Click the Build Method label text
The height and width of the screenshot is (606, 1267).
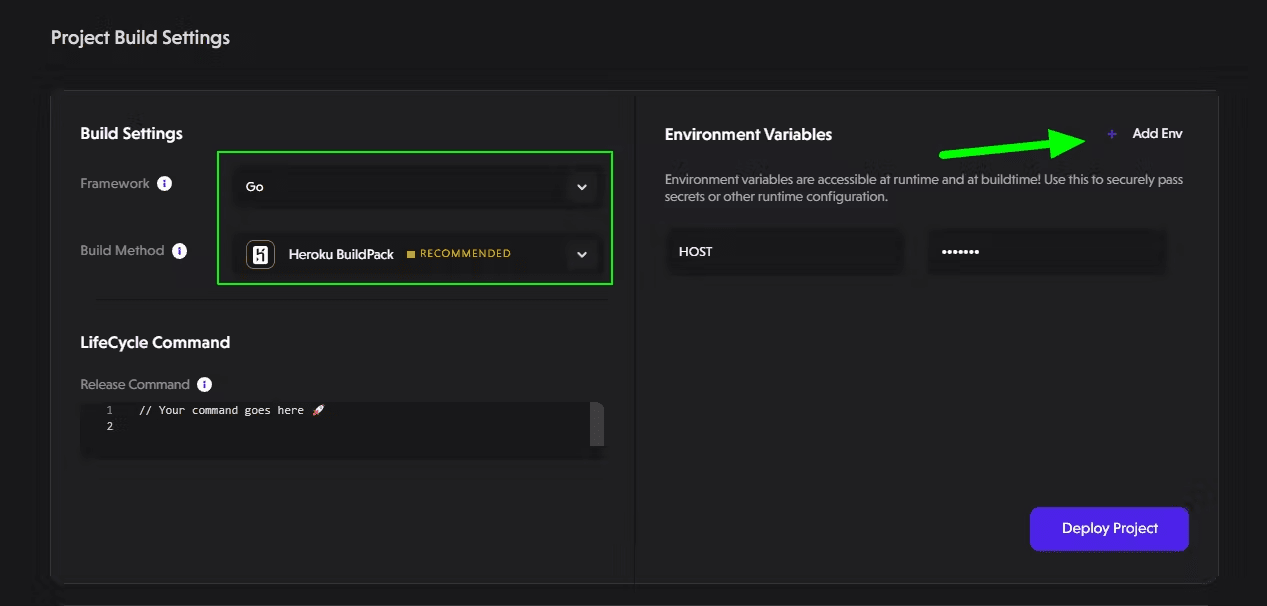[122, 251]
